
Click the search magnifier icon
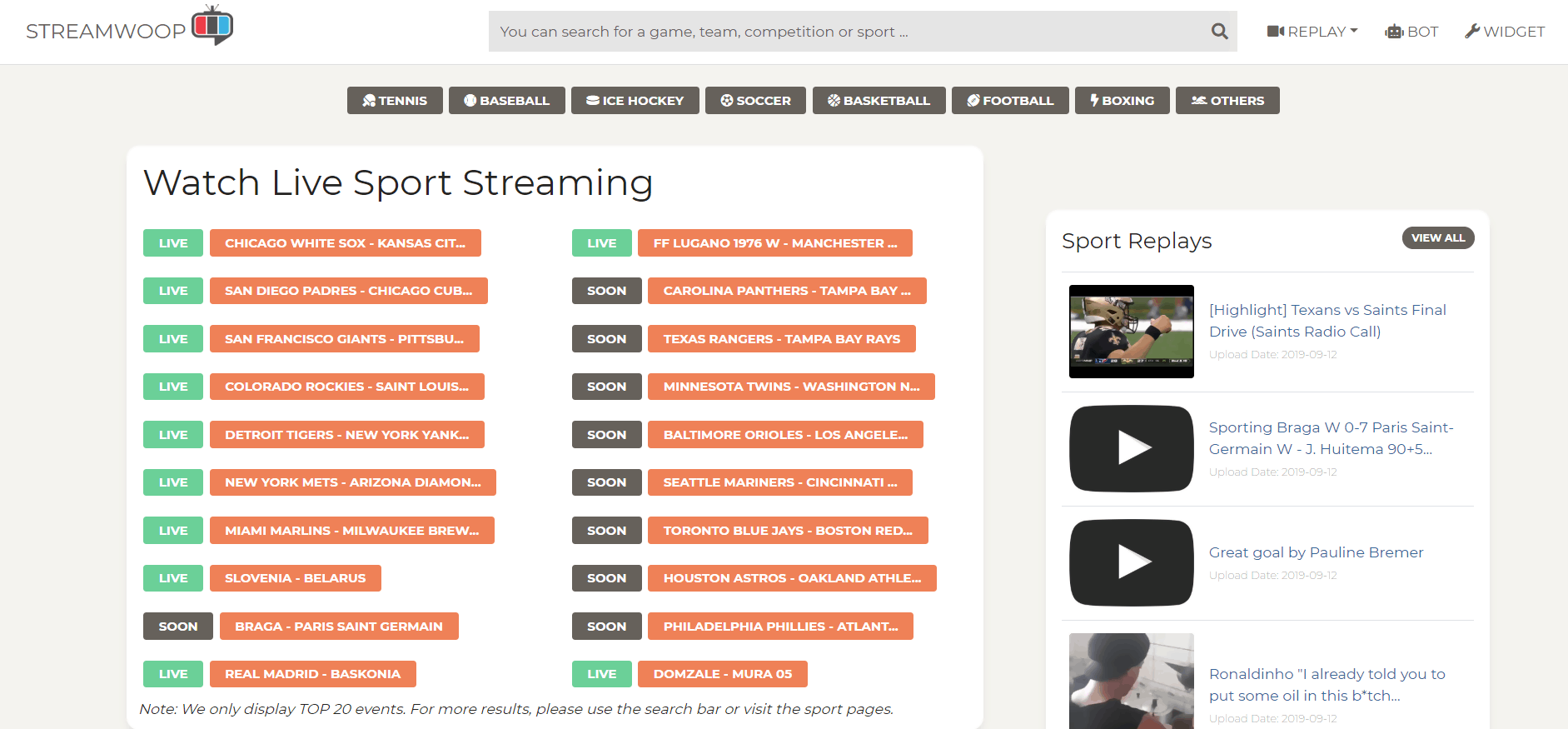1219,32
